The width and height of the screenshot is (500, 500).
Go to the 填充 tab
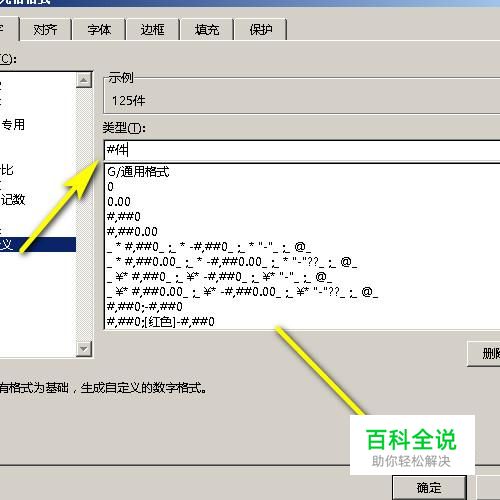pos(207,30)
